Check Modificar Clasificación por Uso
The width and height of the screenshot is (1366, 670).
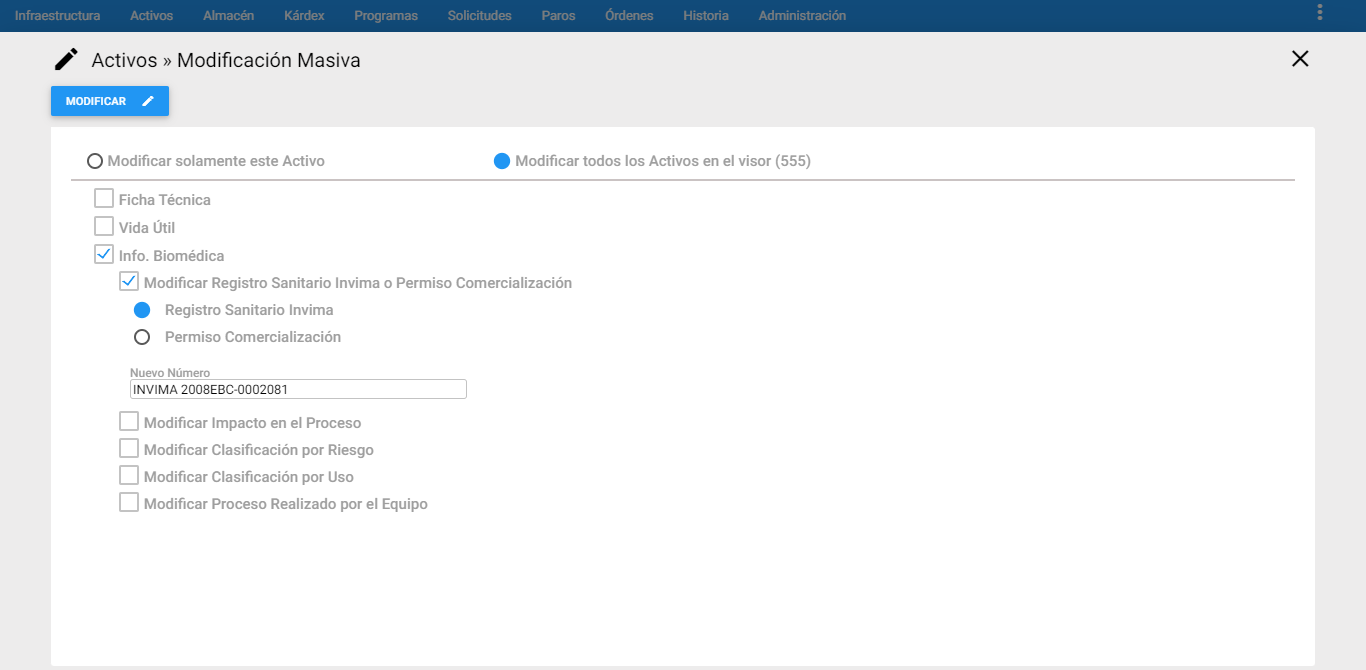(128, 475)
